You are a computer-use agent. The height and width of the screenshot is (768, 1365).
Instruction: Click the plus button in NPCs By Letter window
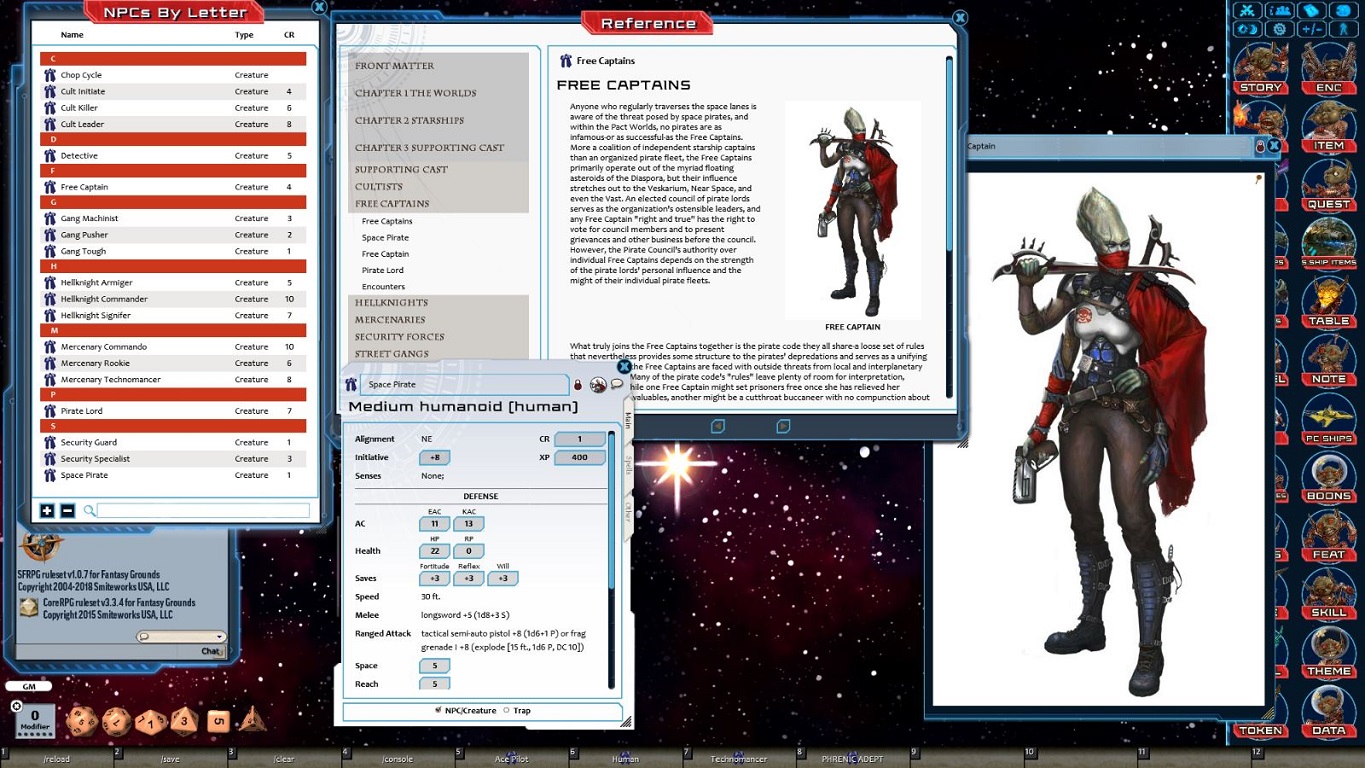point(47,510)
